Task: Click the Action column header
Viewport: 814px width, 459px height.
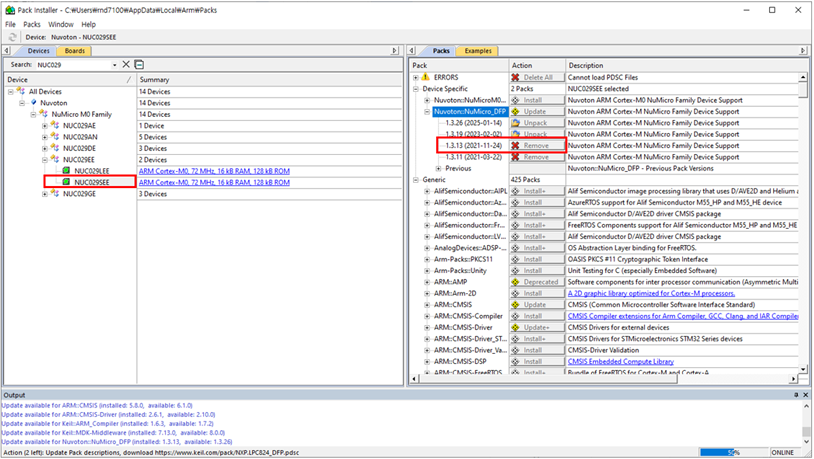Action: click(537, 65)
